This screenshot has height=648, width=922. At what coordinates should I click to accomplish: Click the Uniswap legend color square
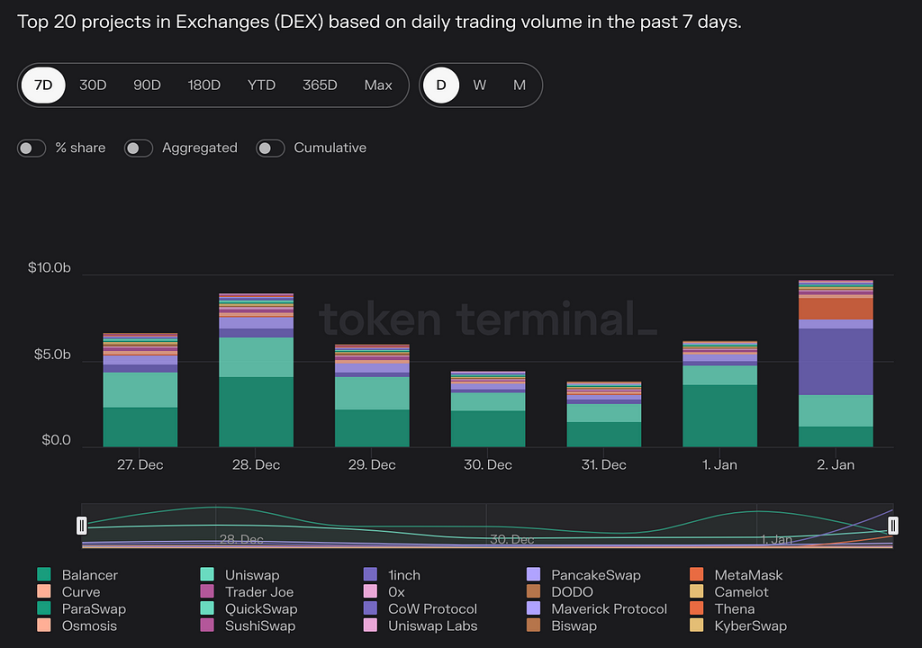click(x=207, y=574)
